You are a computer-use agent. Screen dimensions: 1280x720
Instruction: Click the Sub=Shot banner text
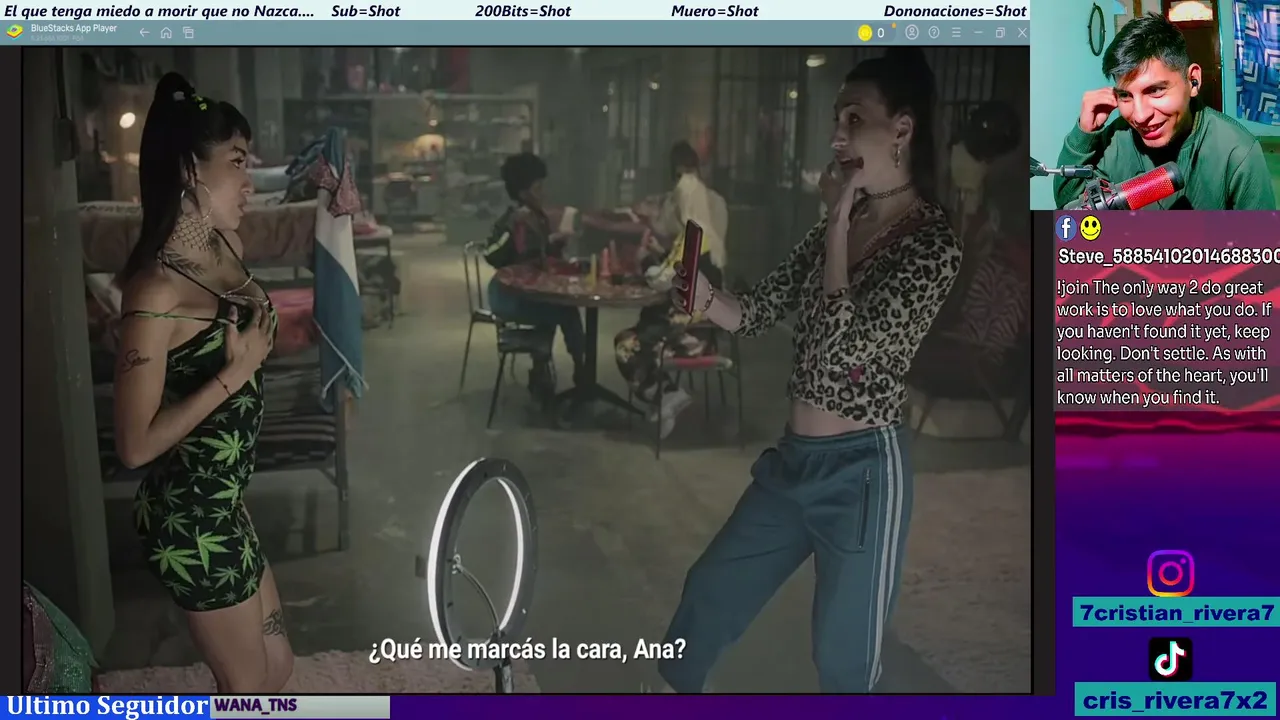[x=365, y=11]
